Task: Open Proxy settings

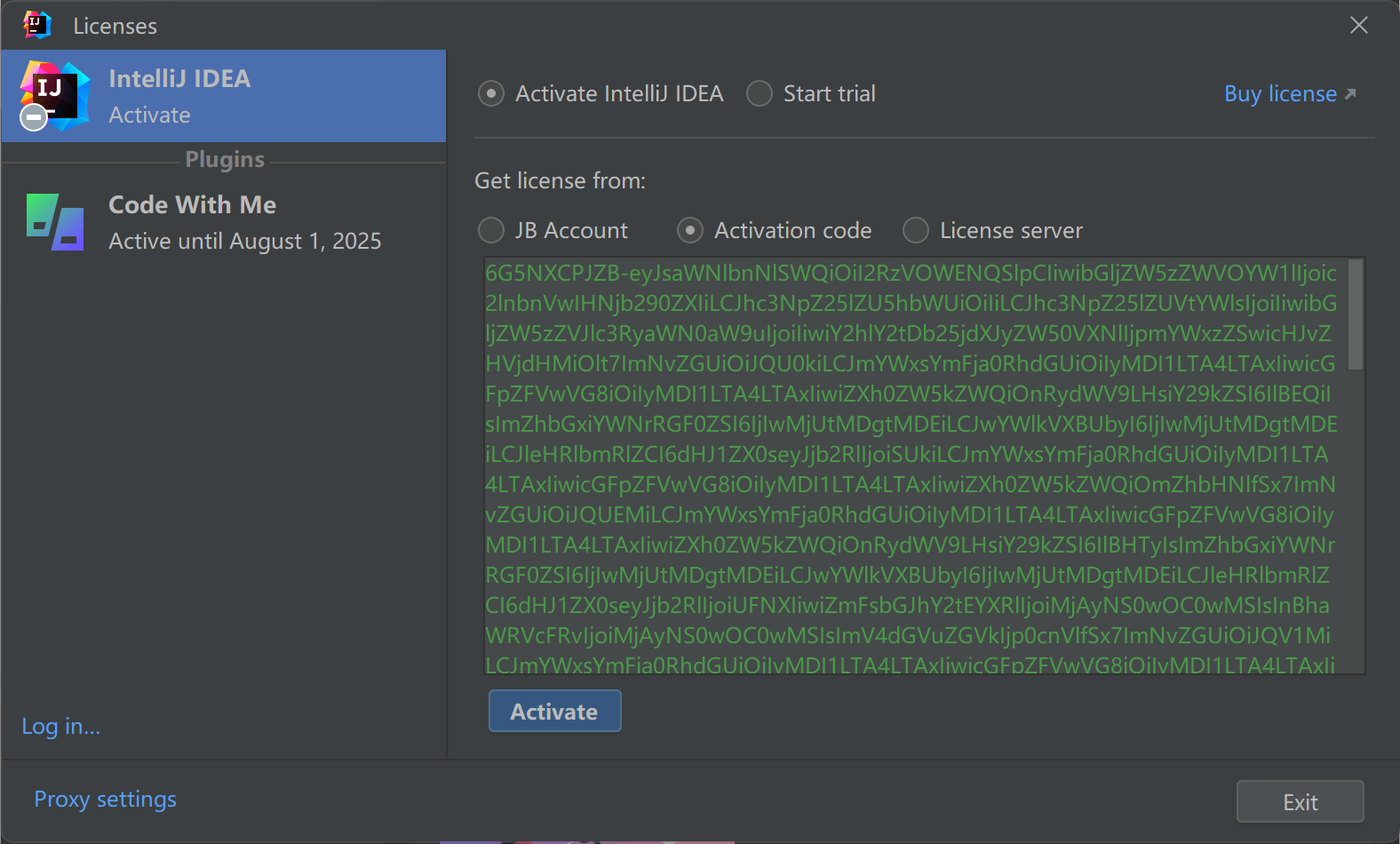Action: 105,799
